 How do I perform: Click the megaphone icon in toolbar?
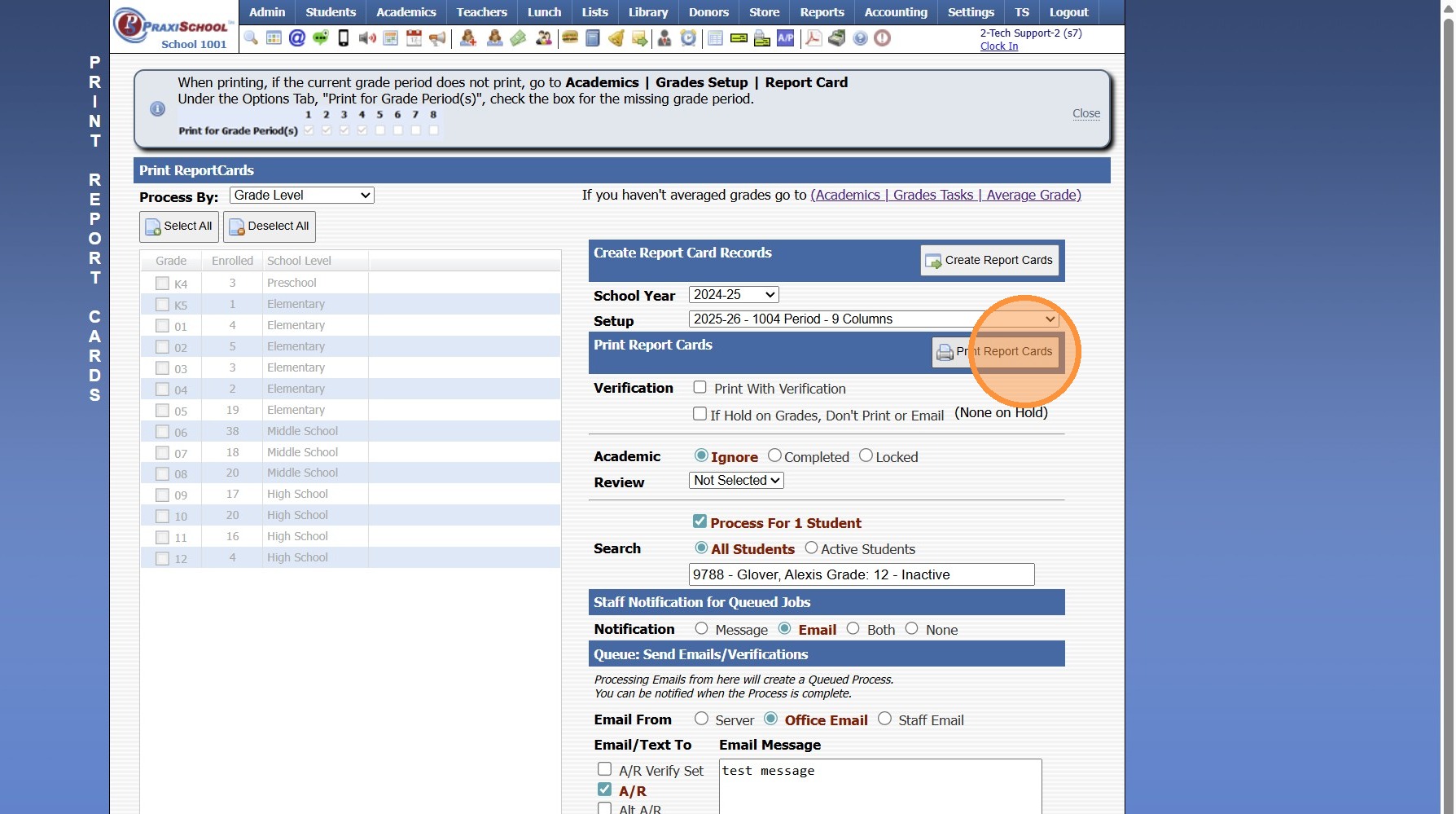click(437, 38)
